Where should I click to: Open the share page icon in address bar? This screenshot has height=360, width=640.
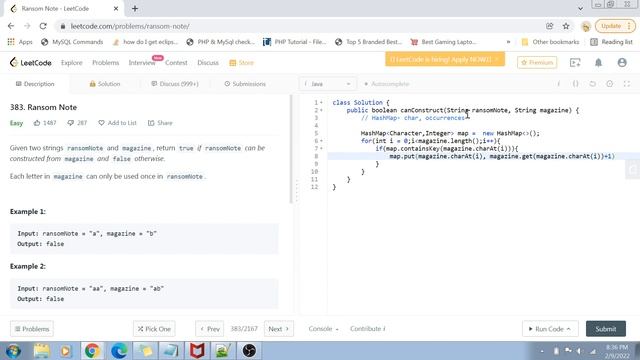(x=549, y=26)
